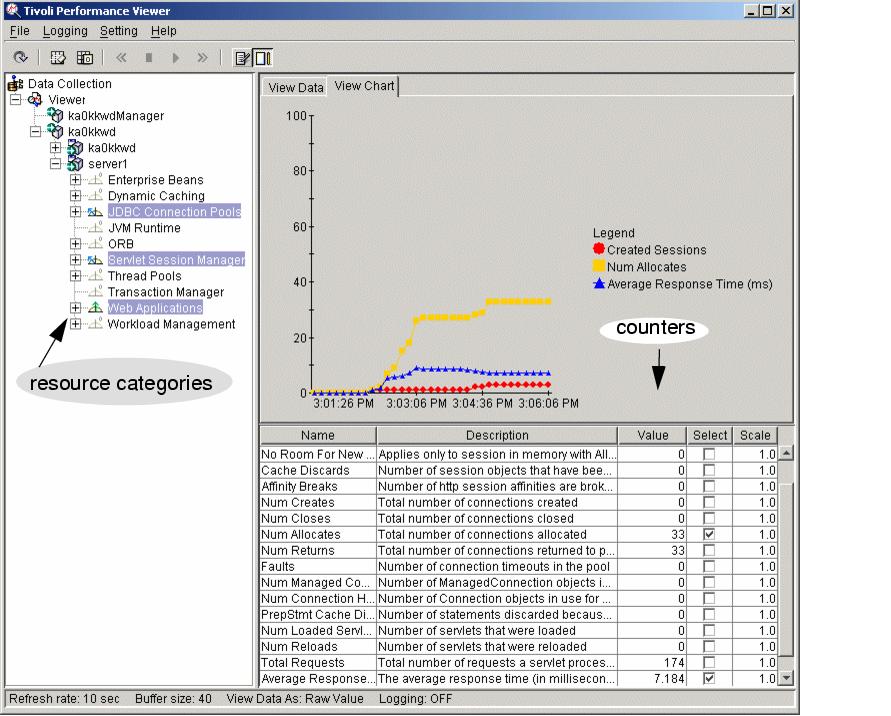
Task: Click the Tivoli Performance Viewer title icon
Action: tap(13, 10)
